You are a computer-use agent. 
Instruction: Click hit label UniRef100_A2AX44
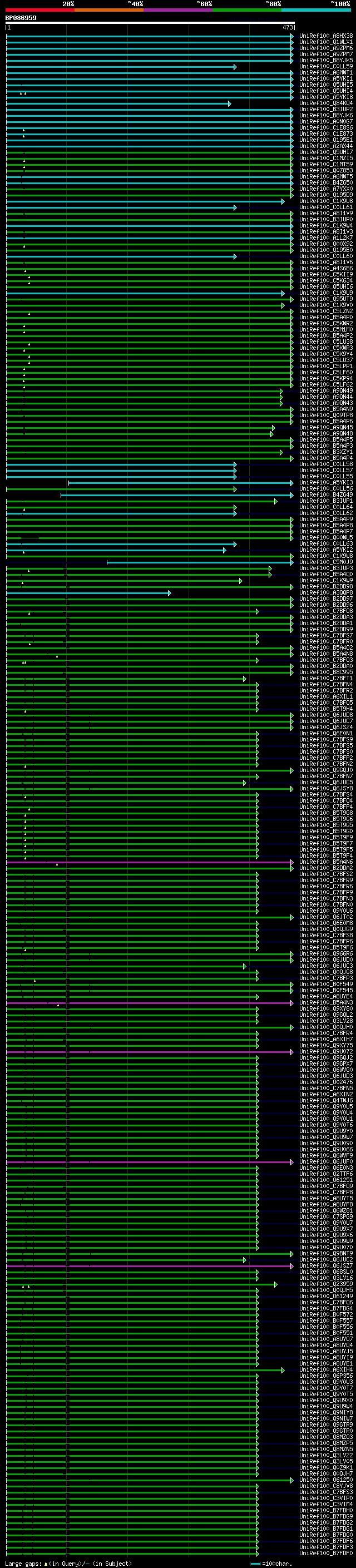pyautogui.click(x=326, y=146)
